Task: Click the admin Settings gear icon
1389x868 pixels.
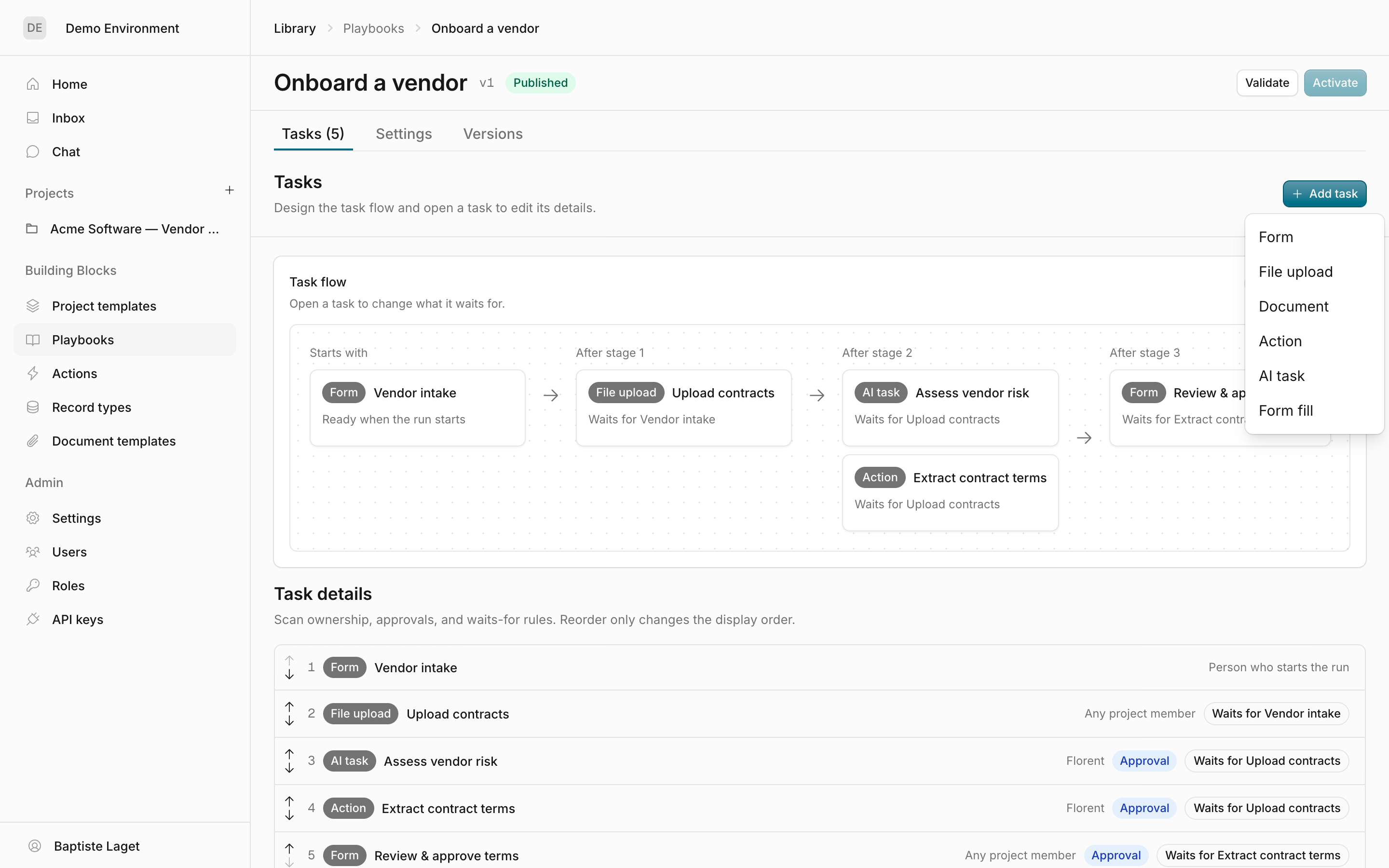Action: pyautogui.click(x=33, y=518)
